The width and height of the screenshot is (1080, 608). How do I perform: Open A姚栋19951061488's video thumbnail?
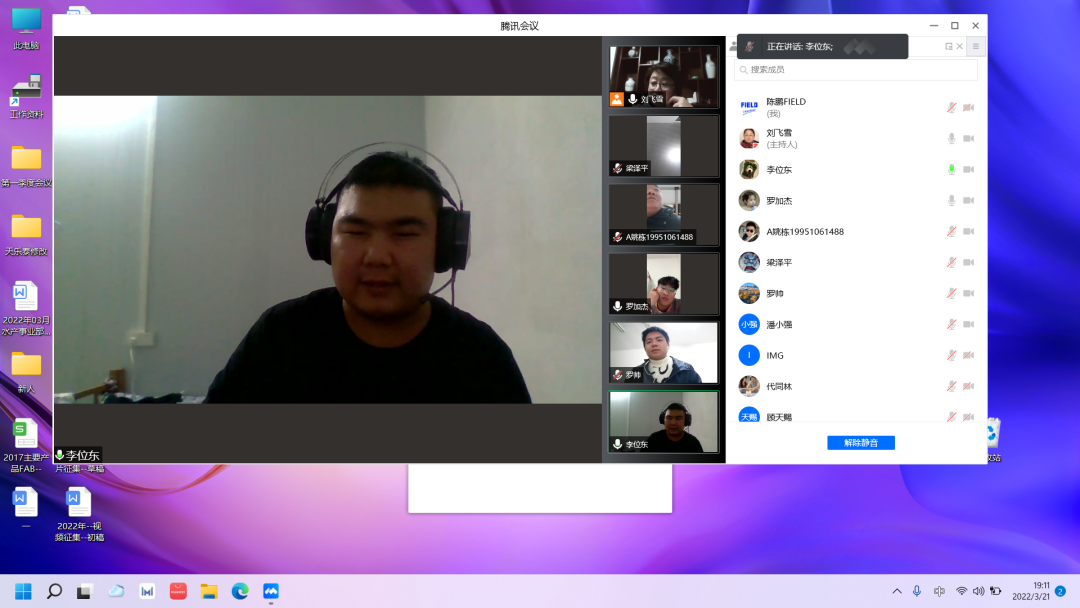point(664,214)
